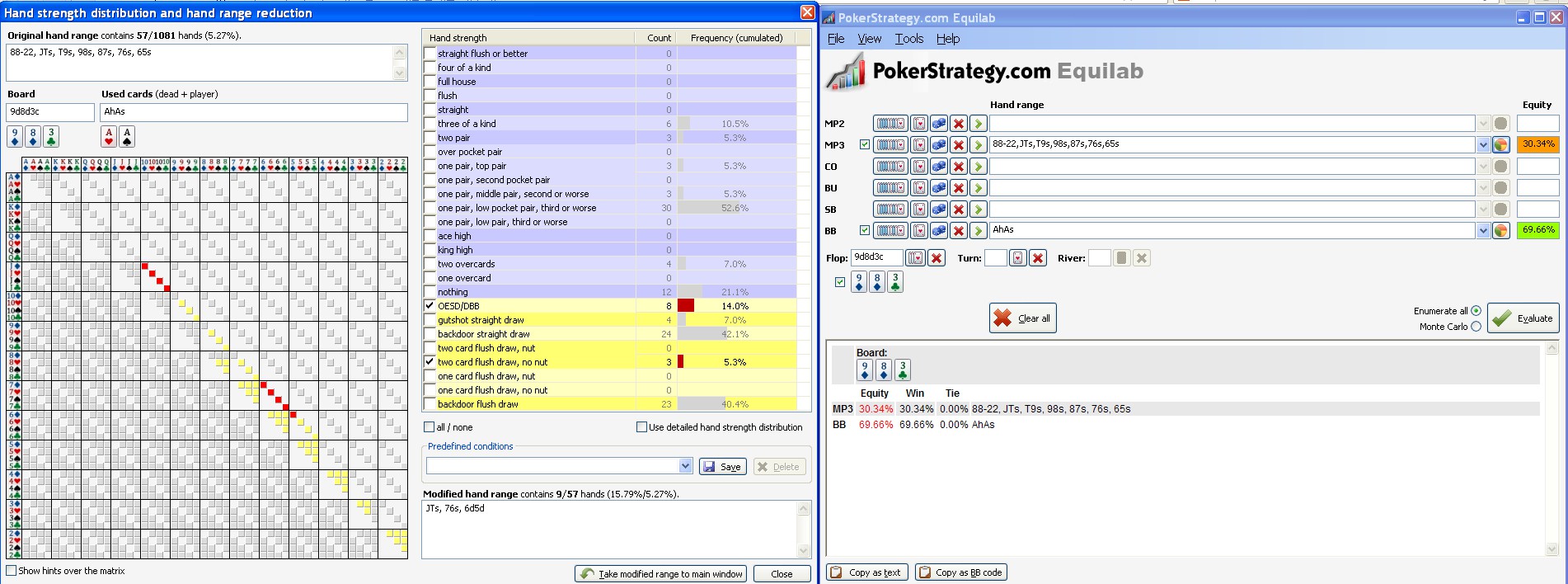
Task: Check the three of a kind checkbox
Action: point(430,124)
